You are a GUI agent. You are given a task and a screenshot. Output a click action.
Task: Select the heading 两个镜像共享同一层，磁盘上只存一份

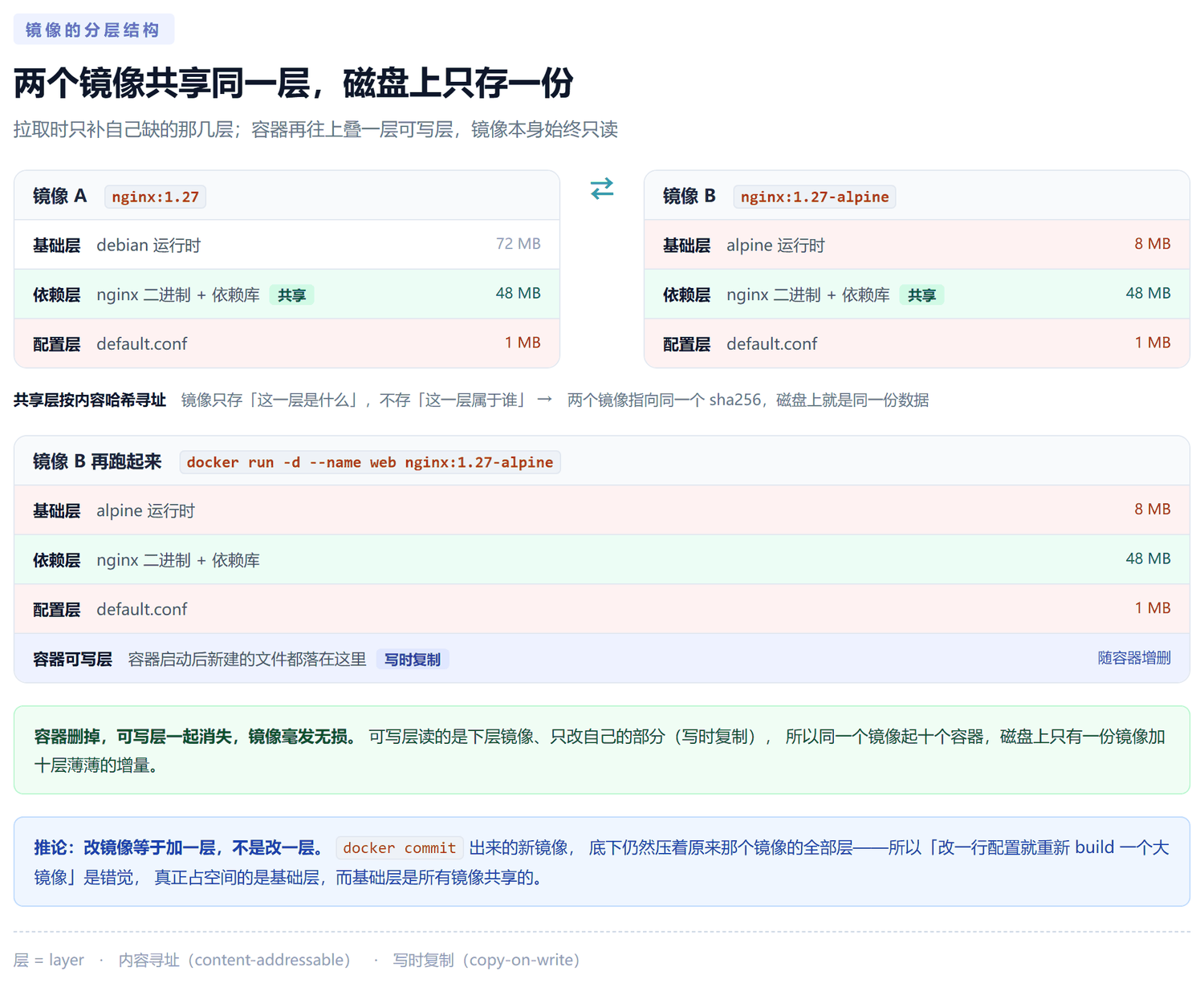tap(294, 83)
